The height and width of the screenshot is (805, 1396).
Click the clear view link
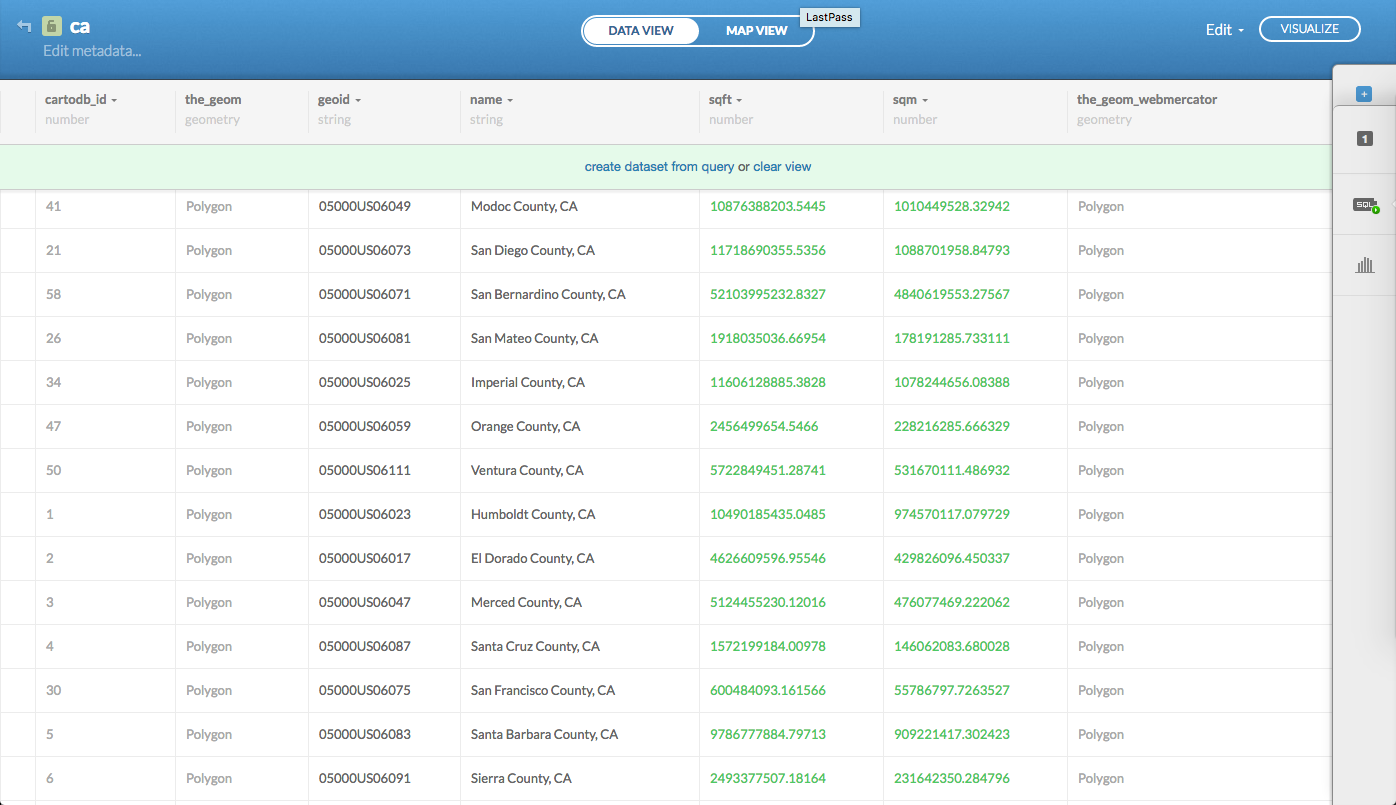[782, 167]
